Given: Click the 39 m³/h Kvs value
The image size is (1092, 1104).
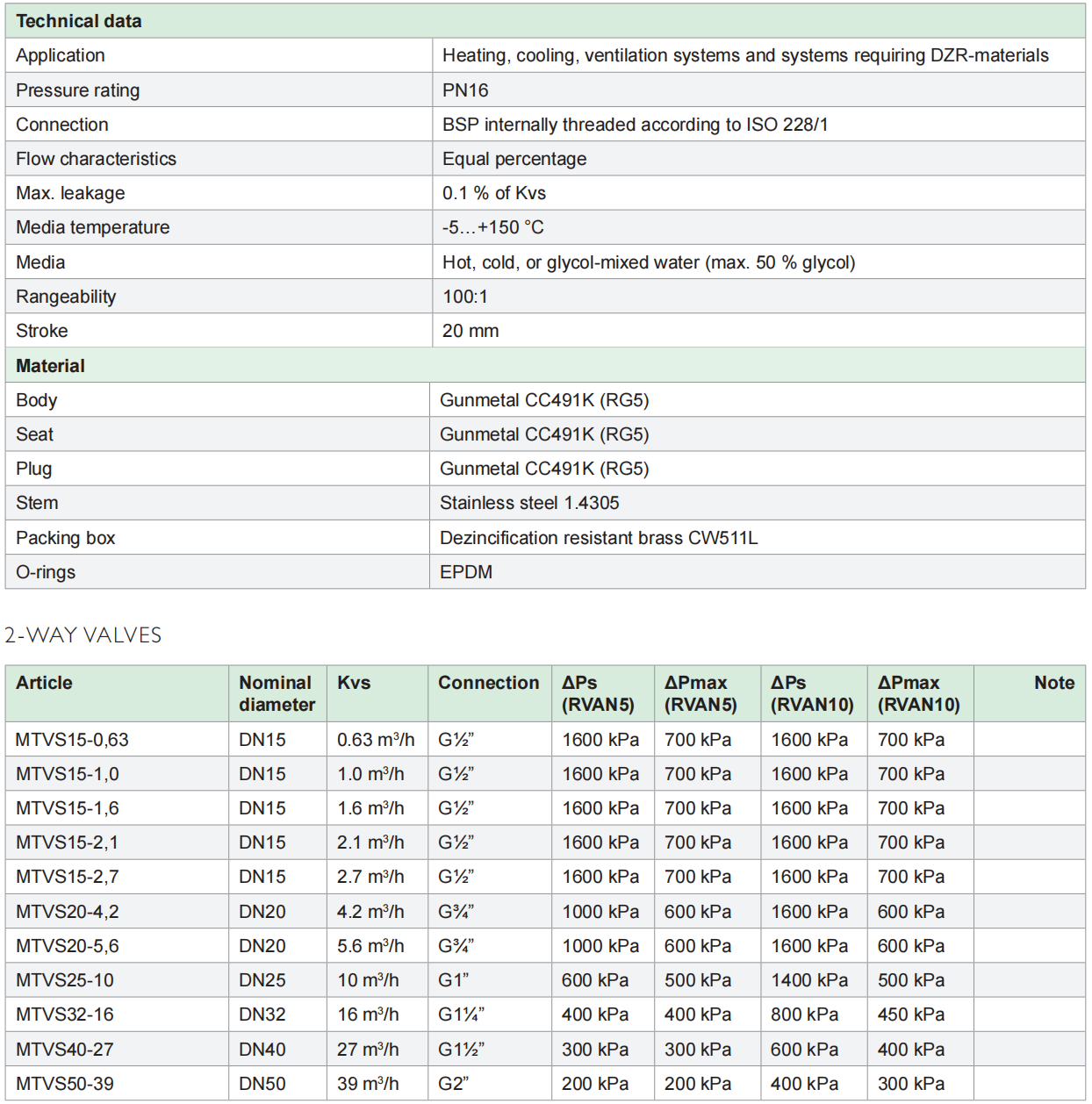Looking at the screenshot, I should [368, 1084].
